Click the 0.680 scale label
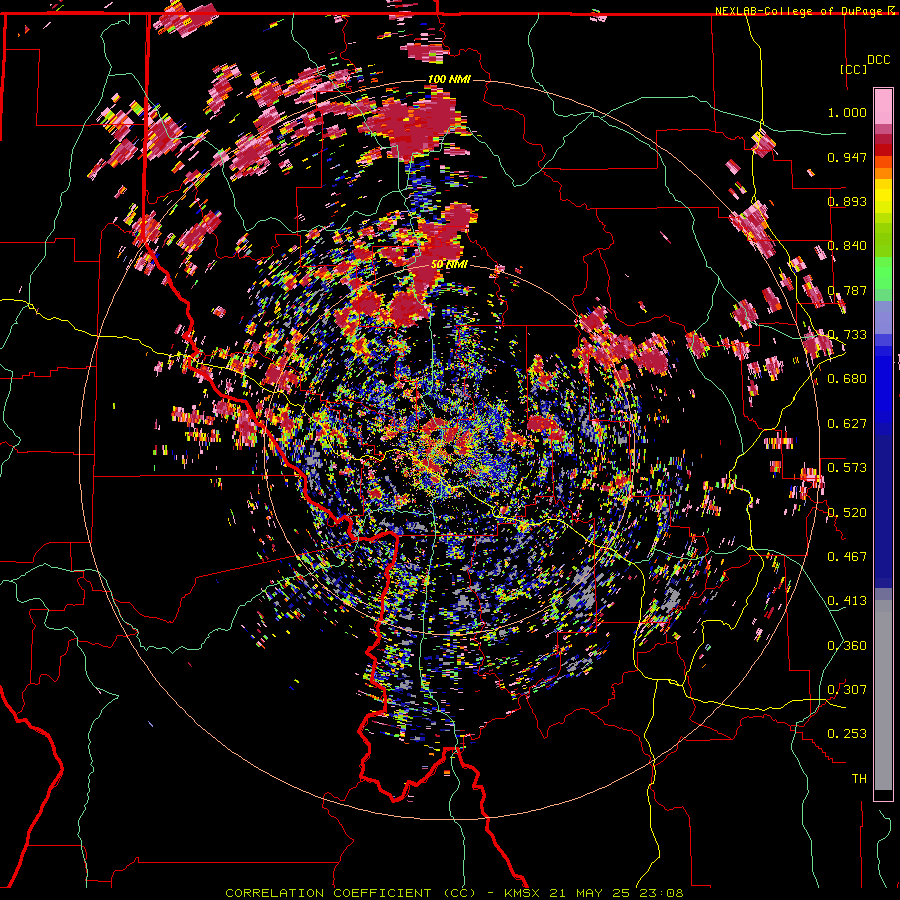 point(847,379)
